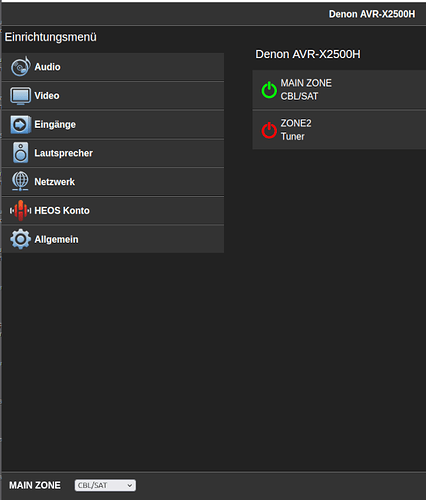The width and height of the screenshot is (426, 500).
Task: Select the HEOS Konto menu entry
Action: point(113,210)
